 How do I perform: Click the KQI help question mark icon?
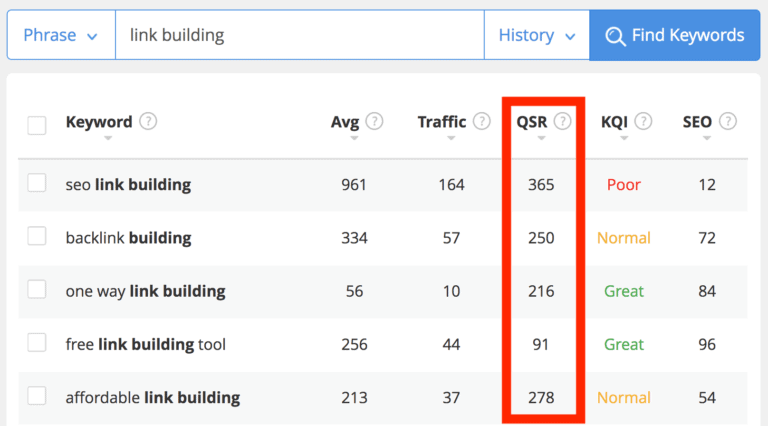coord(643,121)
